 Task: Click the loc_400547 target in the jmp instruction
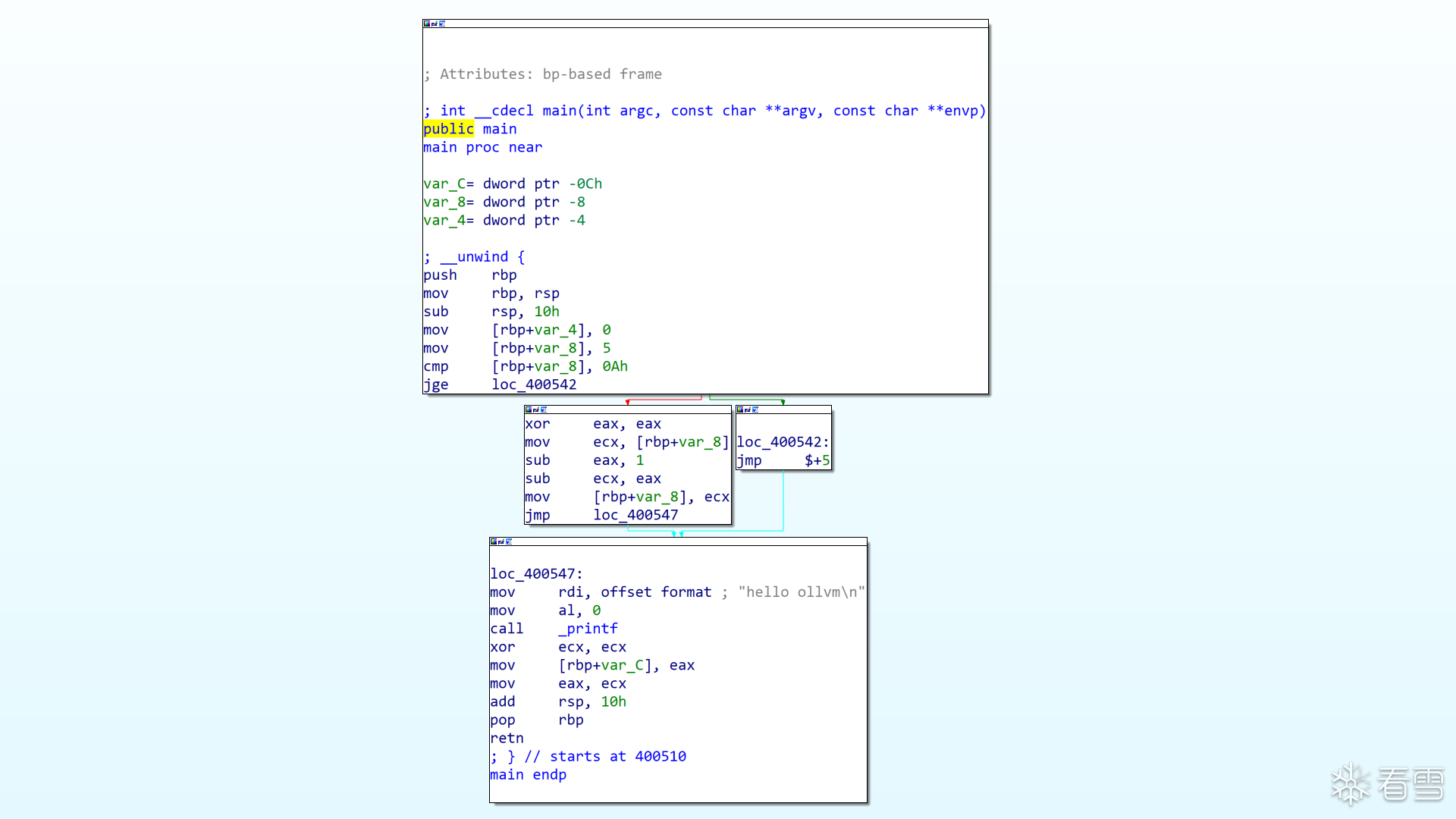(x=635, y=515)
